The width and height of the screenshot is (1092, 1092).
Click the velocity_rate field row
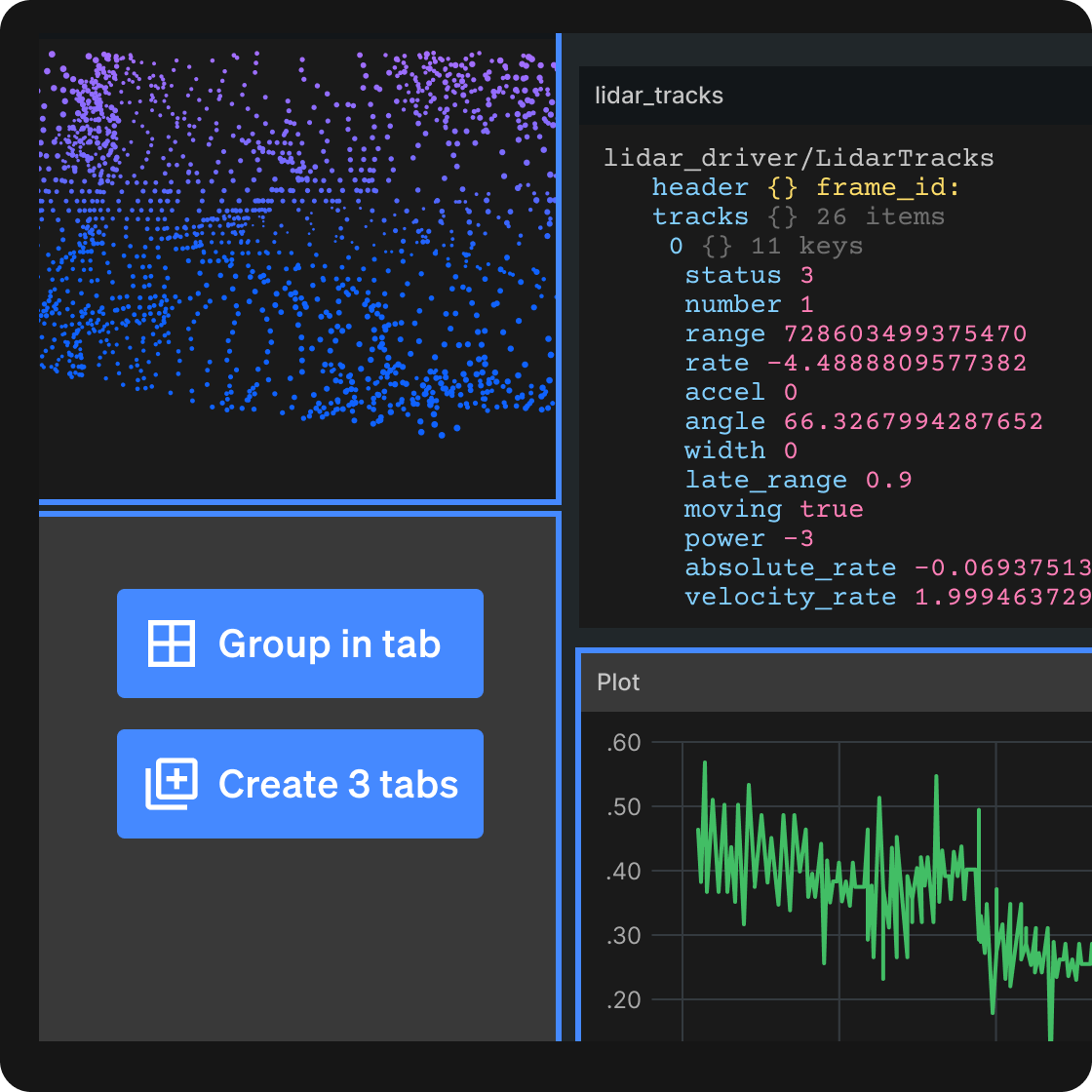790,597
